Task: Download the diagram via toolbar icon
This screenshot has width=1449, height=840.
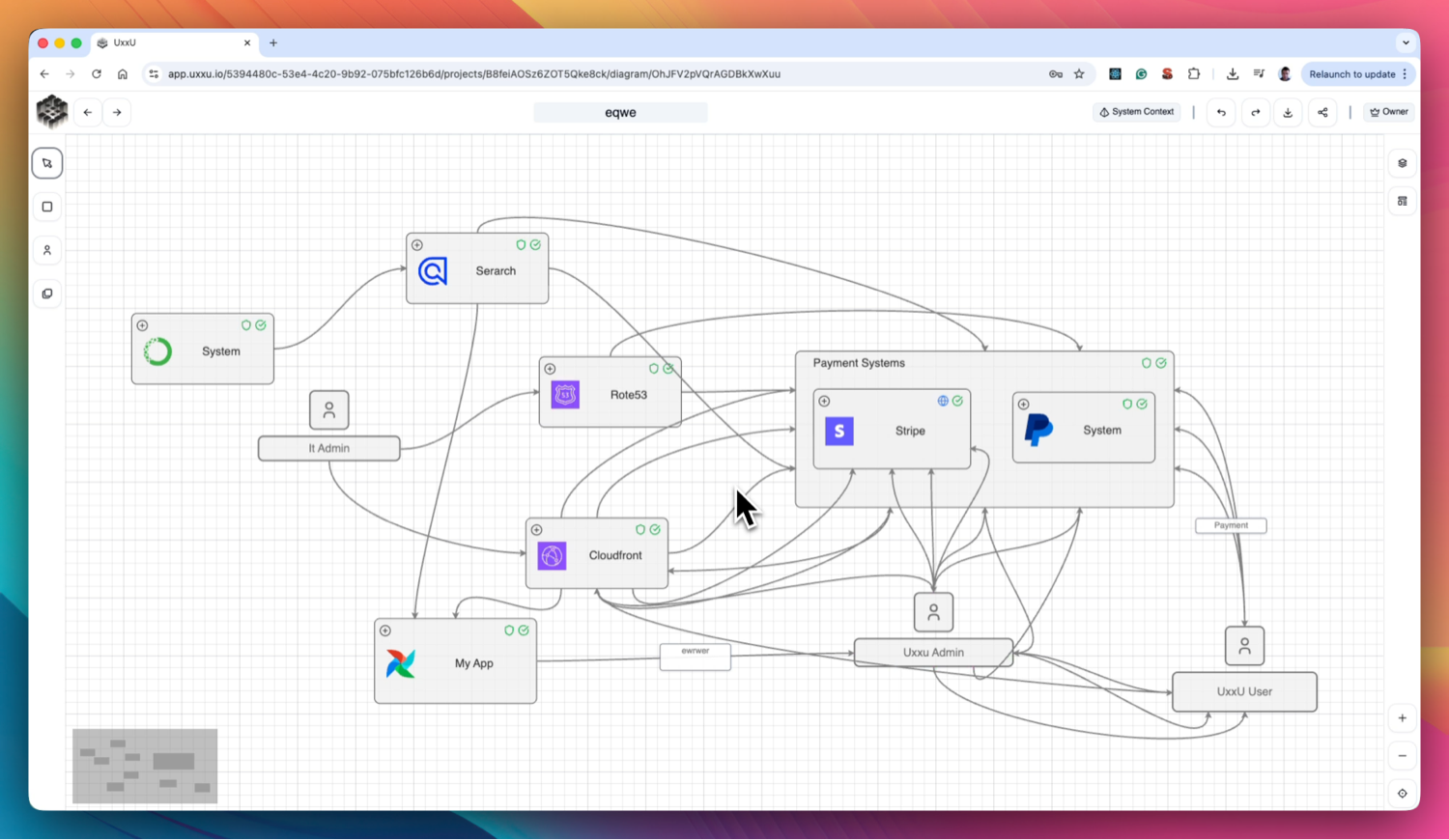Action: pyautogui.click(x=1288, y=113)
